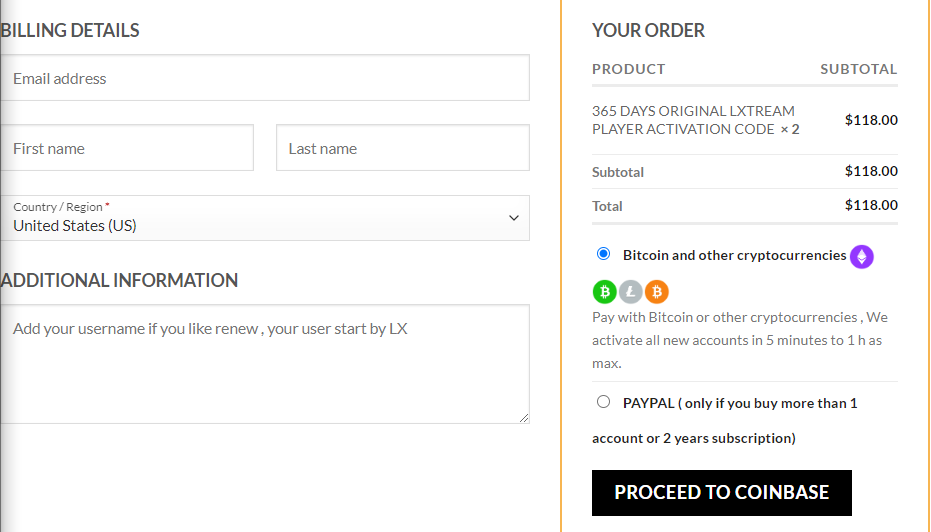Click the PAYPAL option label text
Image resolution: width=931 pixels, height=532 pixels.
point(739,403)
